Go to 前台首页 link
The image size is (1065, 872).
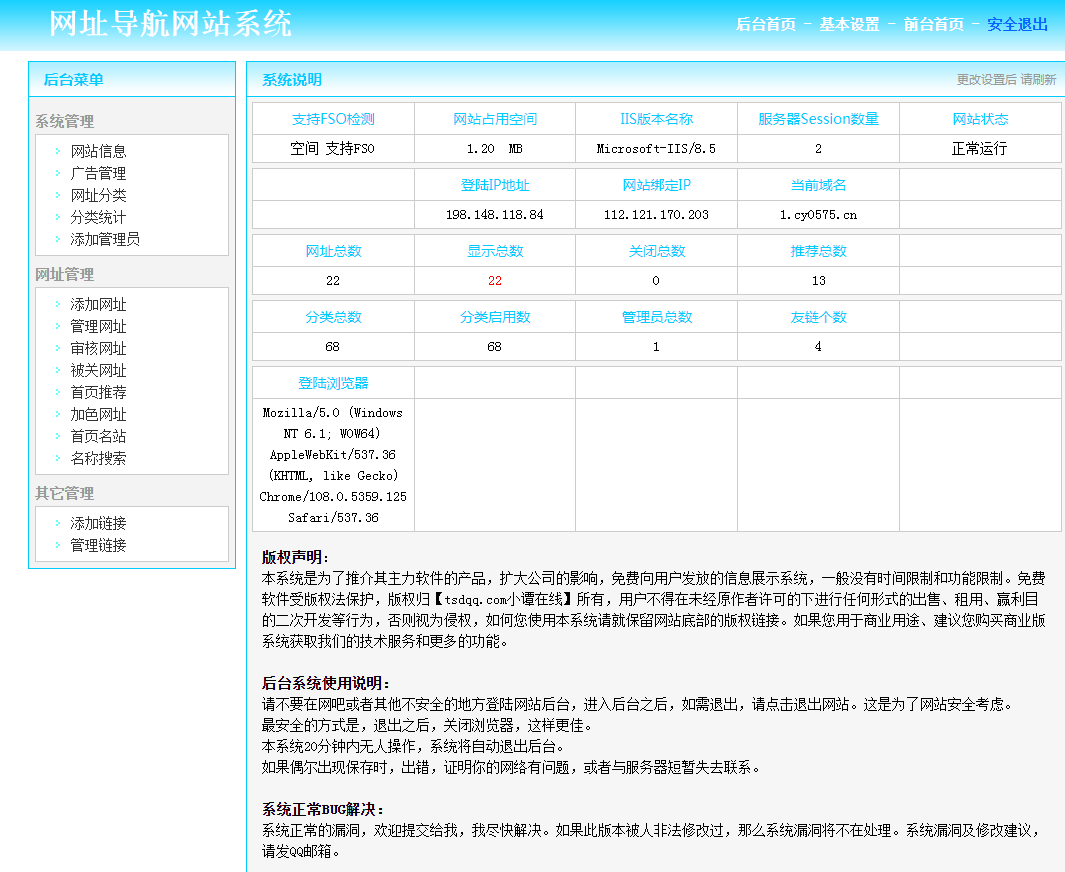(933, 24)
